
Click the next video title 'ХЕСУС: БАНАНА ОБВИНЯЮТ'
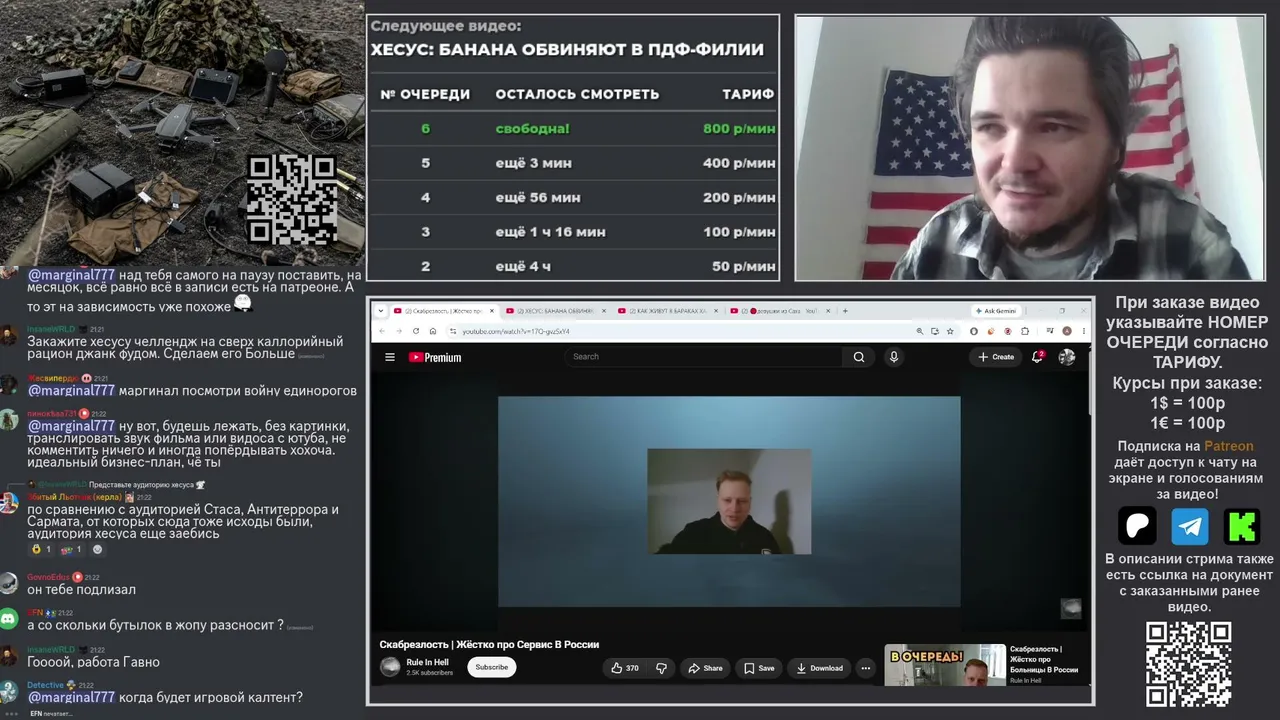(x=567, y=49)
